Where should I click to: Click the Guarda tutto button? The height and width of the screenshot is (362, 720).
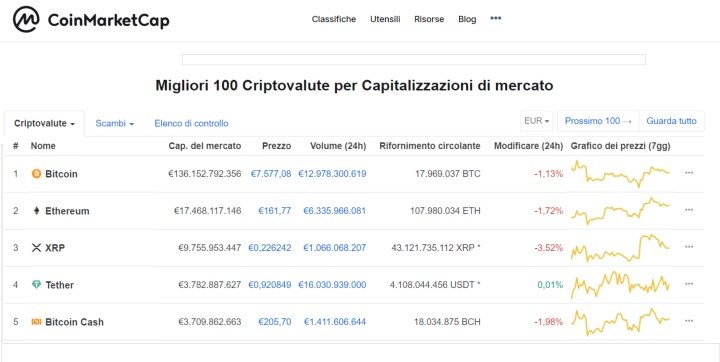click(x=671, y=121)
